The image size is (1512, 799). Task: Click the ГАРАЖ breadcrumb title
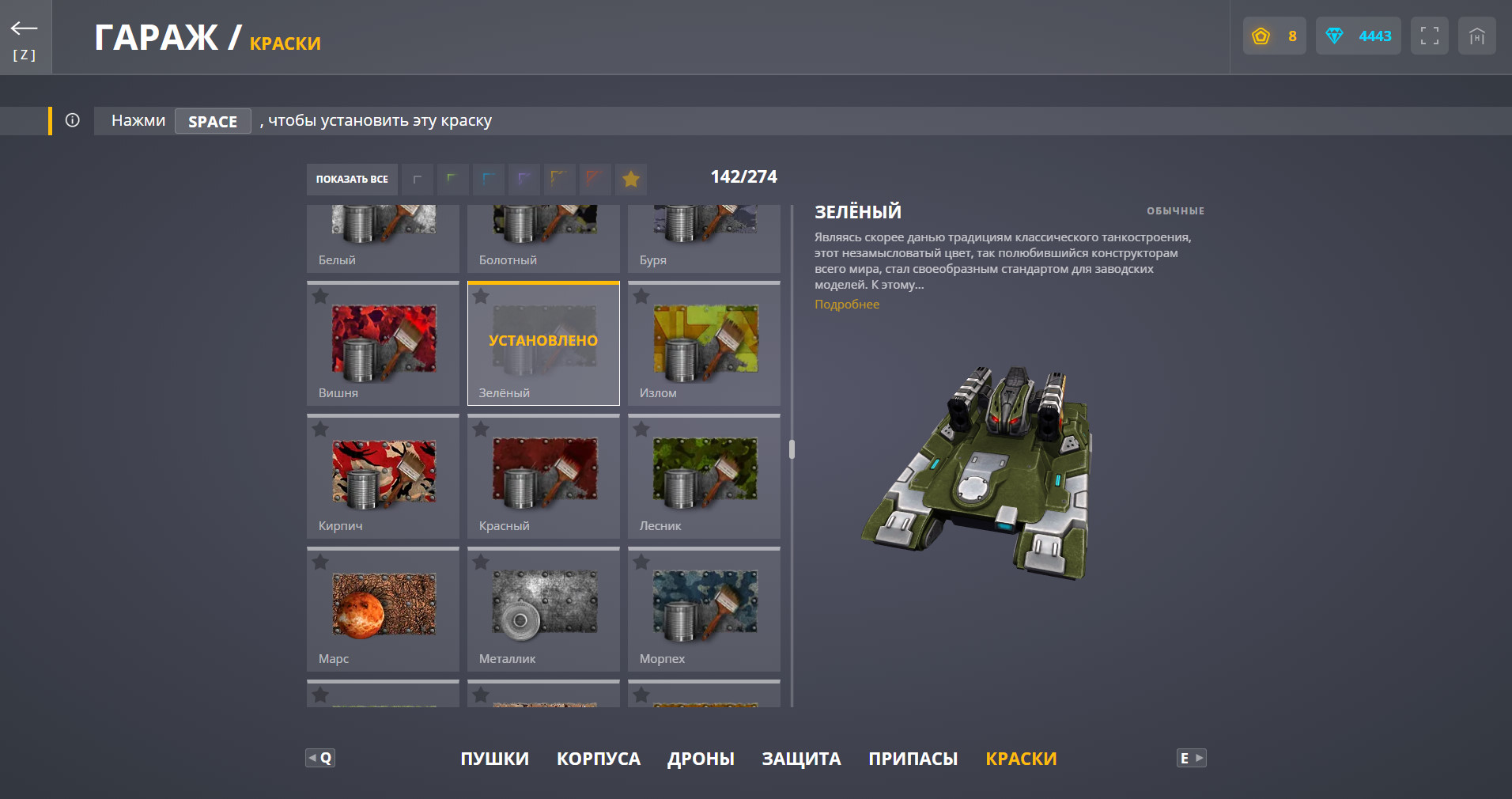point(156,37)
